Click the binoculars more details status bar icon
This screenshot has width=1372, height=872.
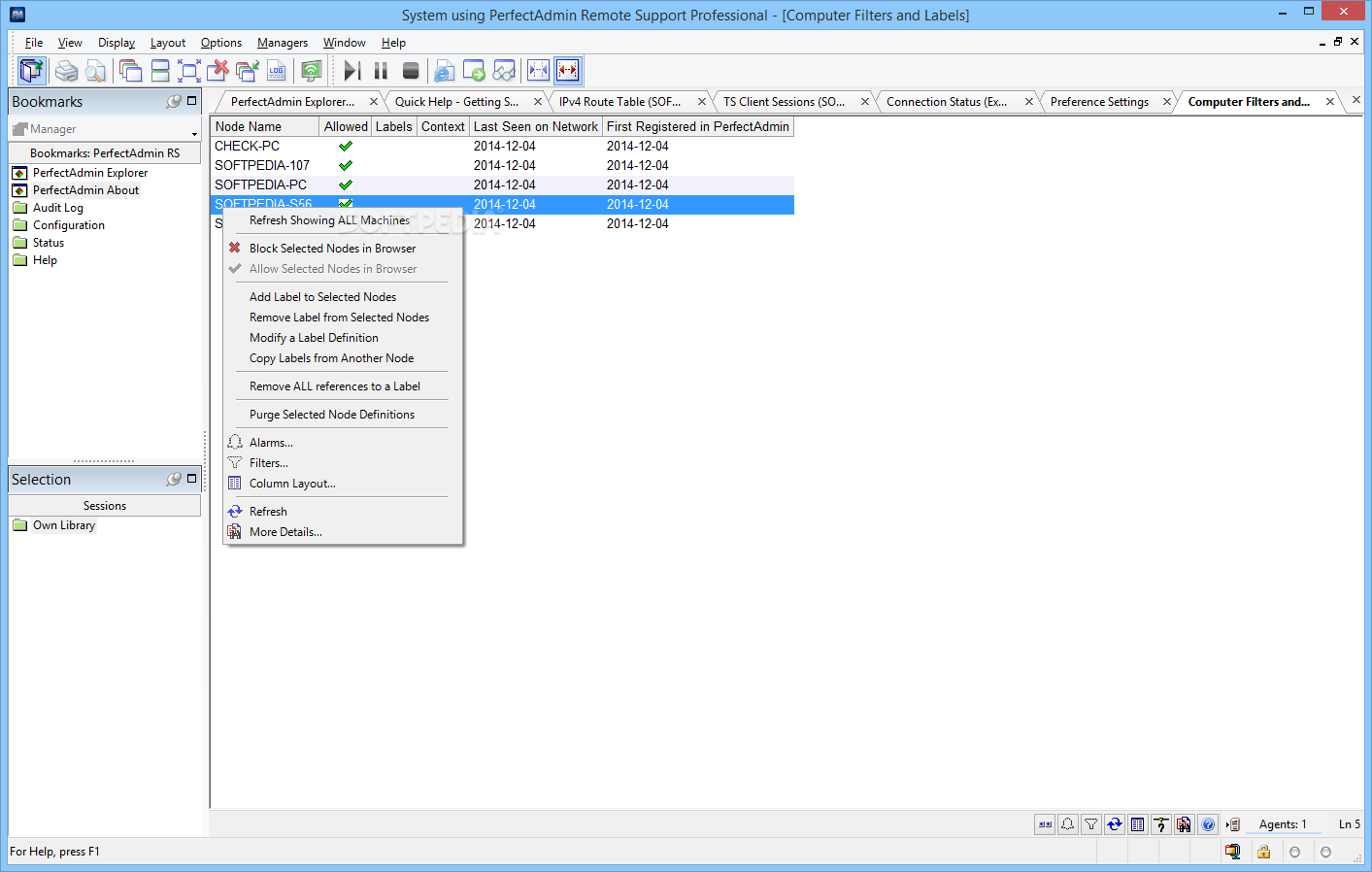[1185, 824]
